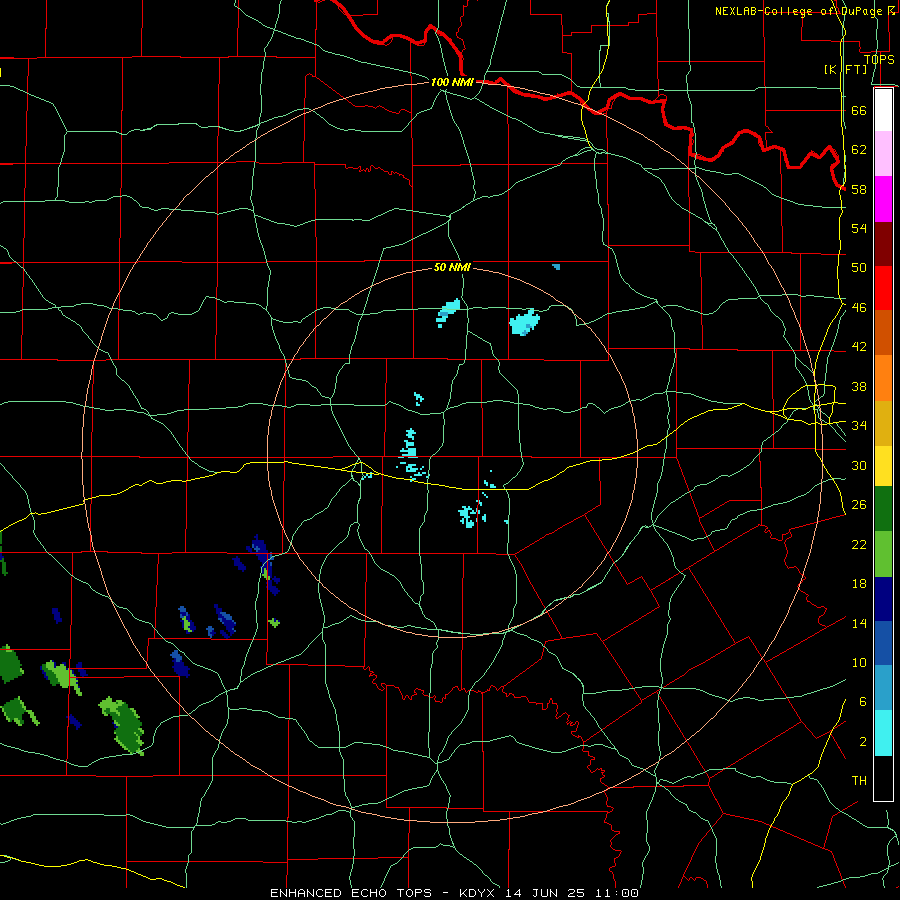Viewport: 900px width, 900px height.
Task: Click the 'NEXLAB-College of DuPage' text
Action: pyautogui.click(x=798, y=11)
